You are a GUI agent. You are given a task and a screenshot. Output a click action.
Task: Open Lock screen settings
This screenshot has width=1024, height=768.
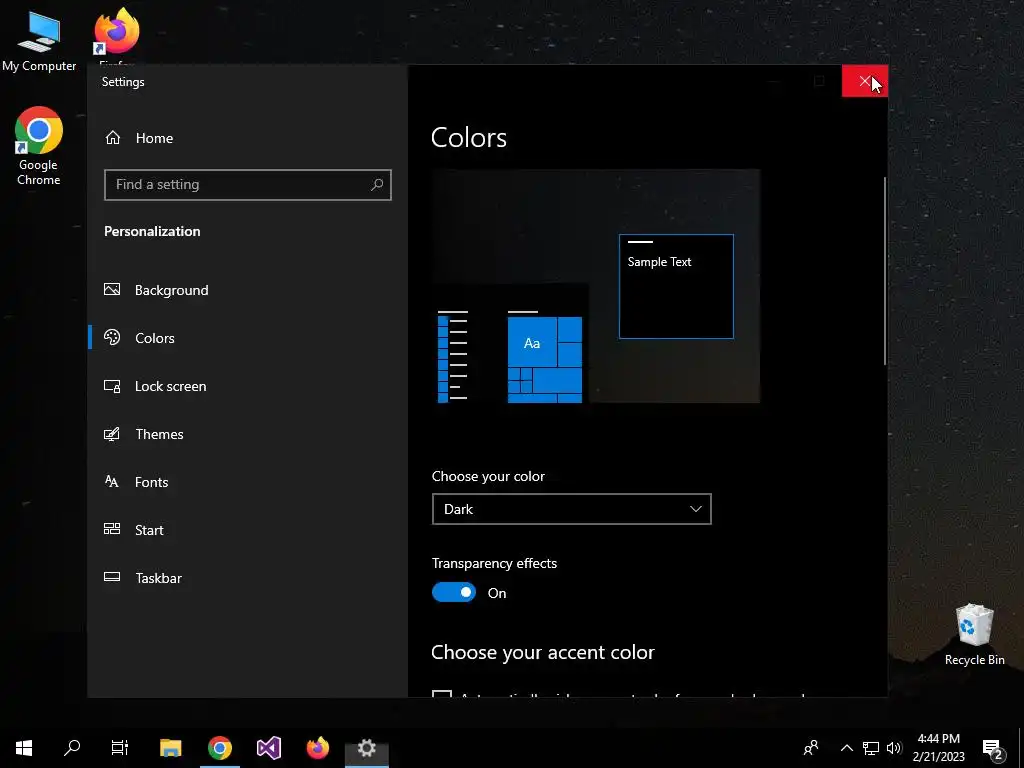(170, 386)
